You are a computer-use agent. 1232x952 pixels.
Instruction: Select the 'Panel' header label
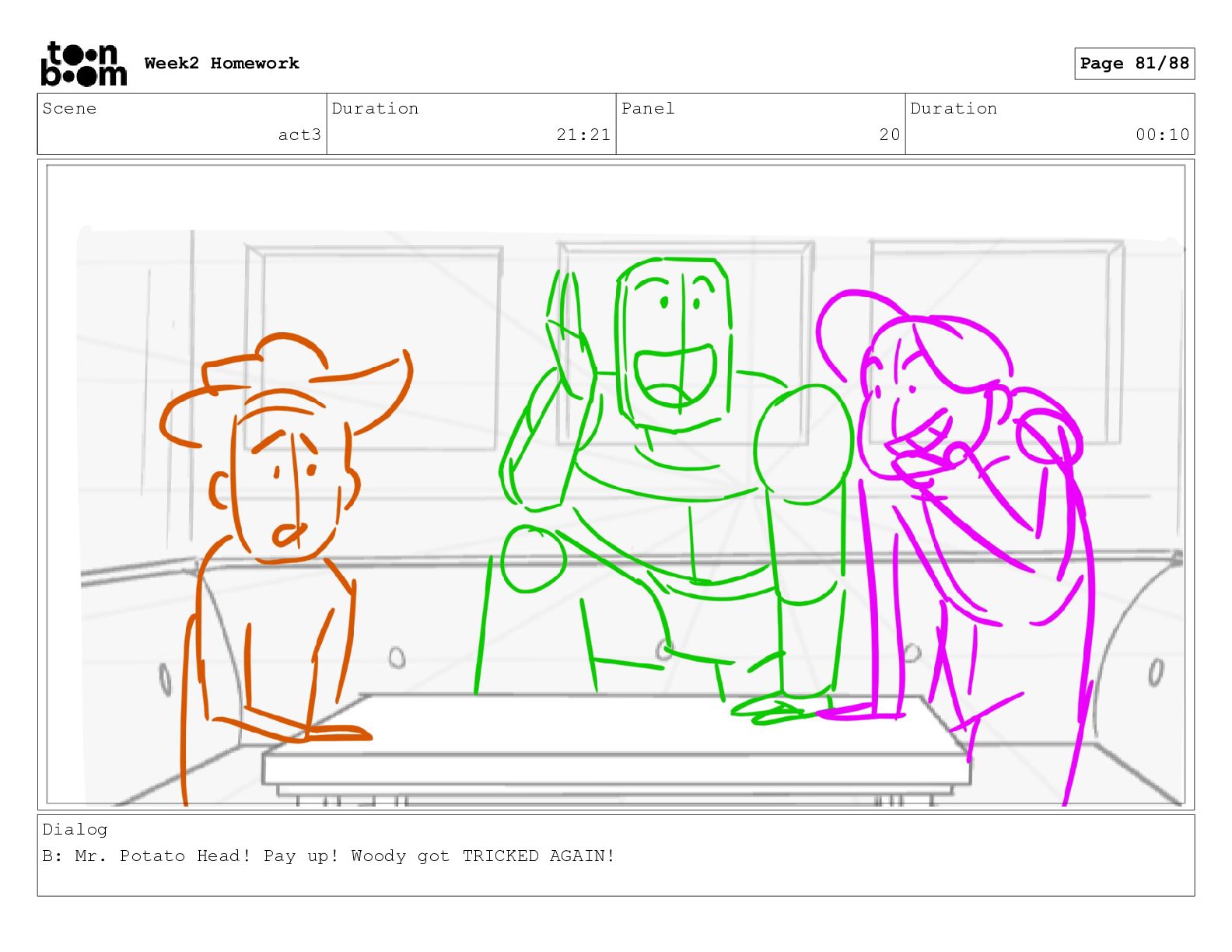pos(648,108)
